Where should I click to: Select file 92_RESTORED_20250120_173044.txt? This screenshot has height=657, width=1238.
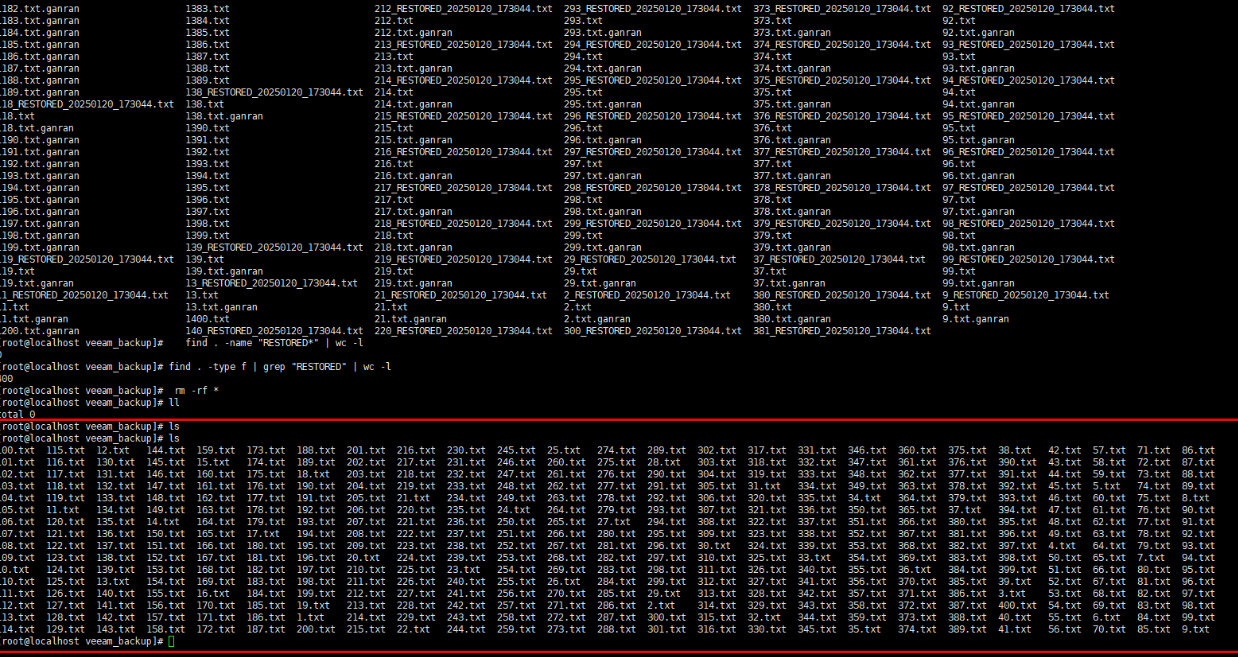pyautogui.click(x=1028, y=8)
